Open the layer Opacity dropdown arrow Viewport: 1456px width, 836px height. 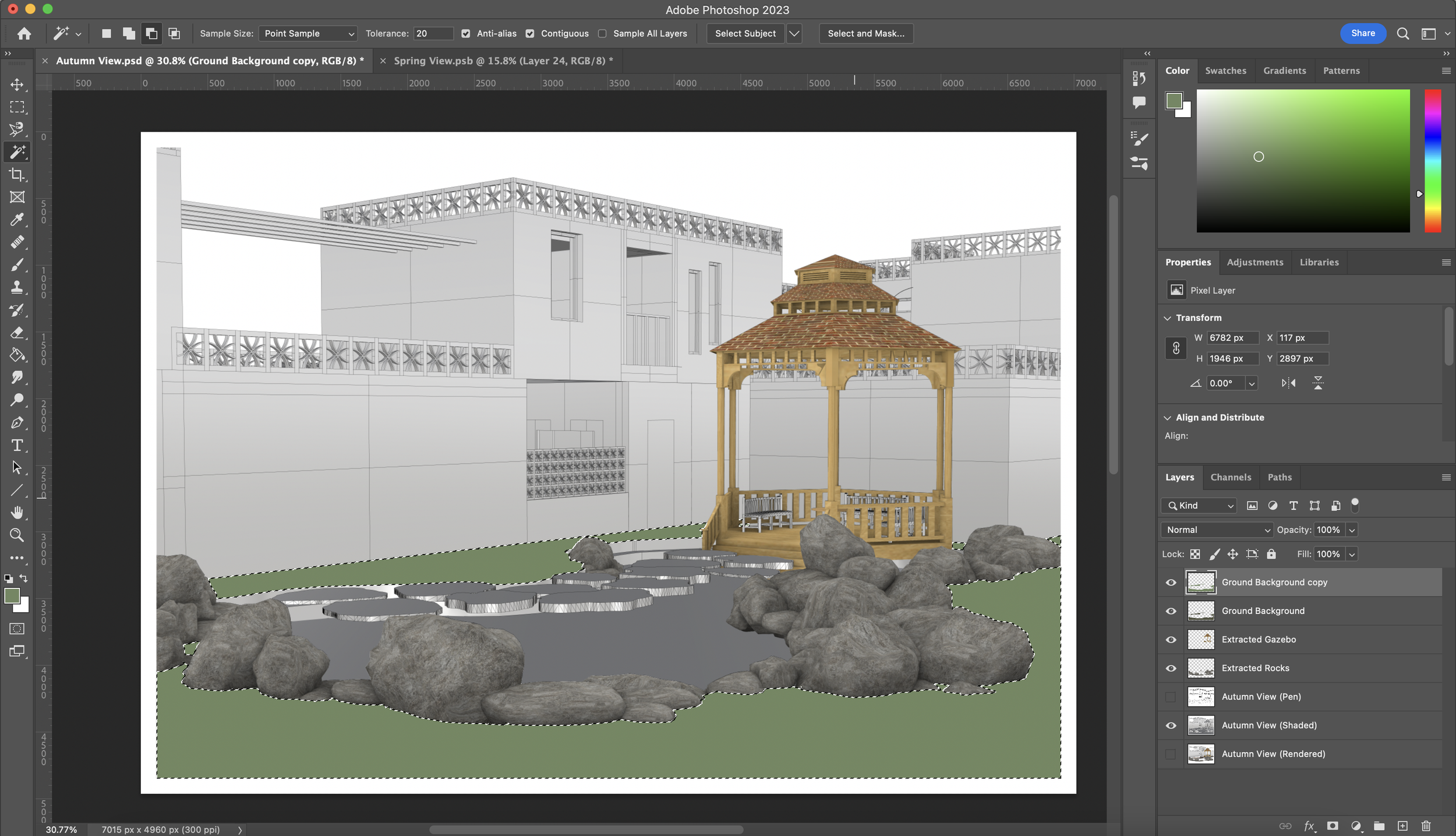click(x=1352, y=530)
